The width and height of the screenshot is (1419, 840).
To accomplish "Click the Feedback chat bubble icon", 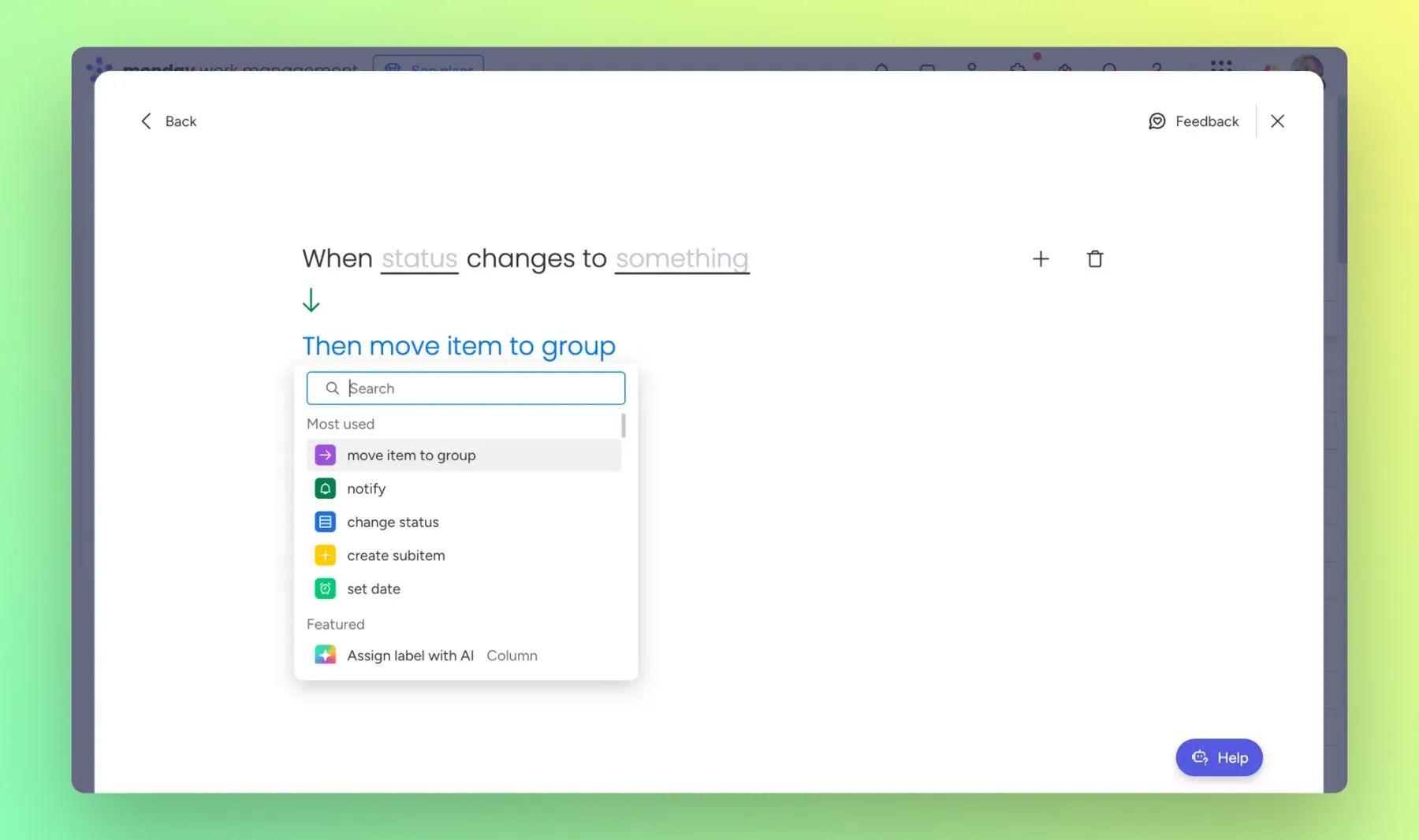I will tap(1156, 121).
